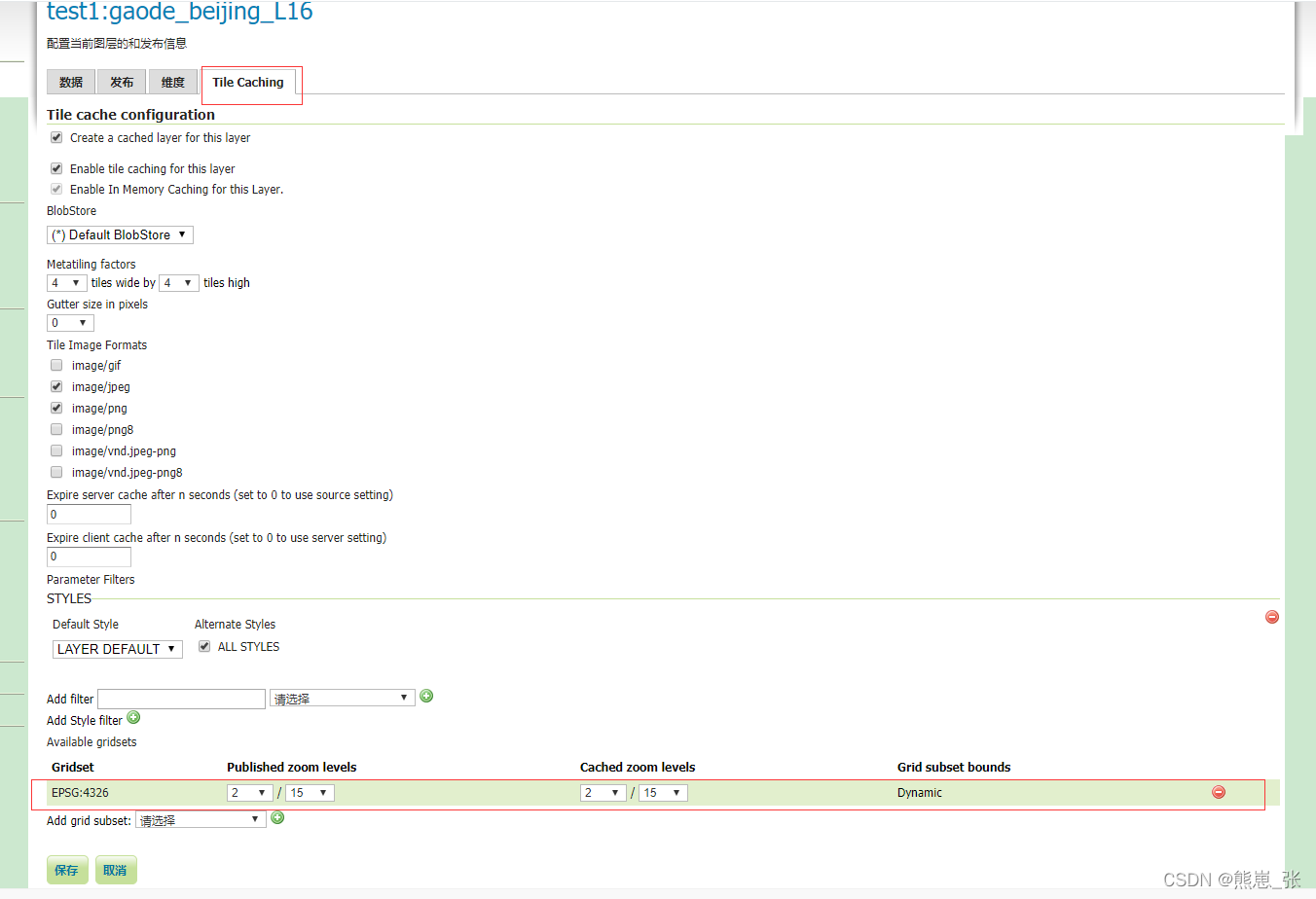The width and height of the screenshot is (1316, 899).
Task: Click Expire client cache seconds input field
Action: [x=89, y=557]
